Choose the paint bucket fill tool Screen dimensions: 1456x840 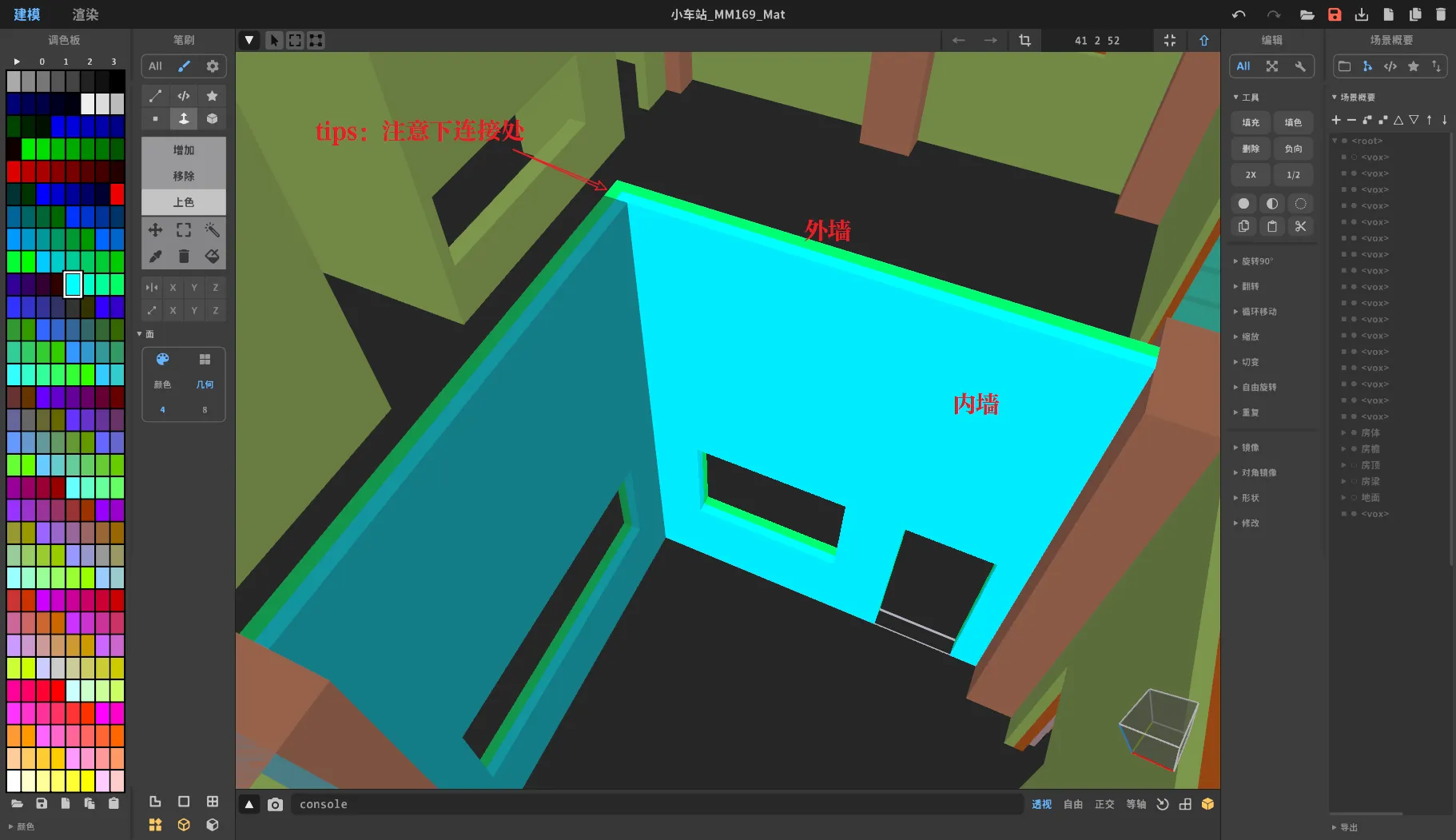pos(212,257)
